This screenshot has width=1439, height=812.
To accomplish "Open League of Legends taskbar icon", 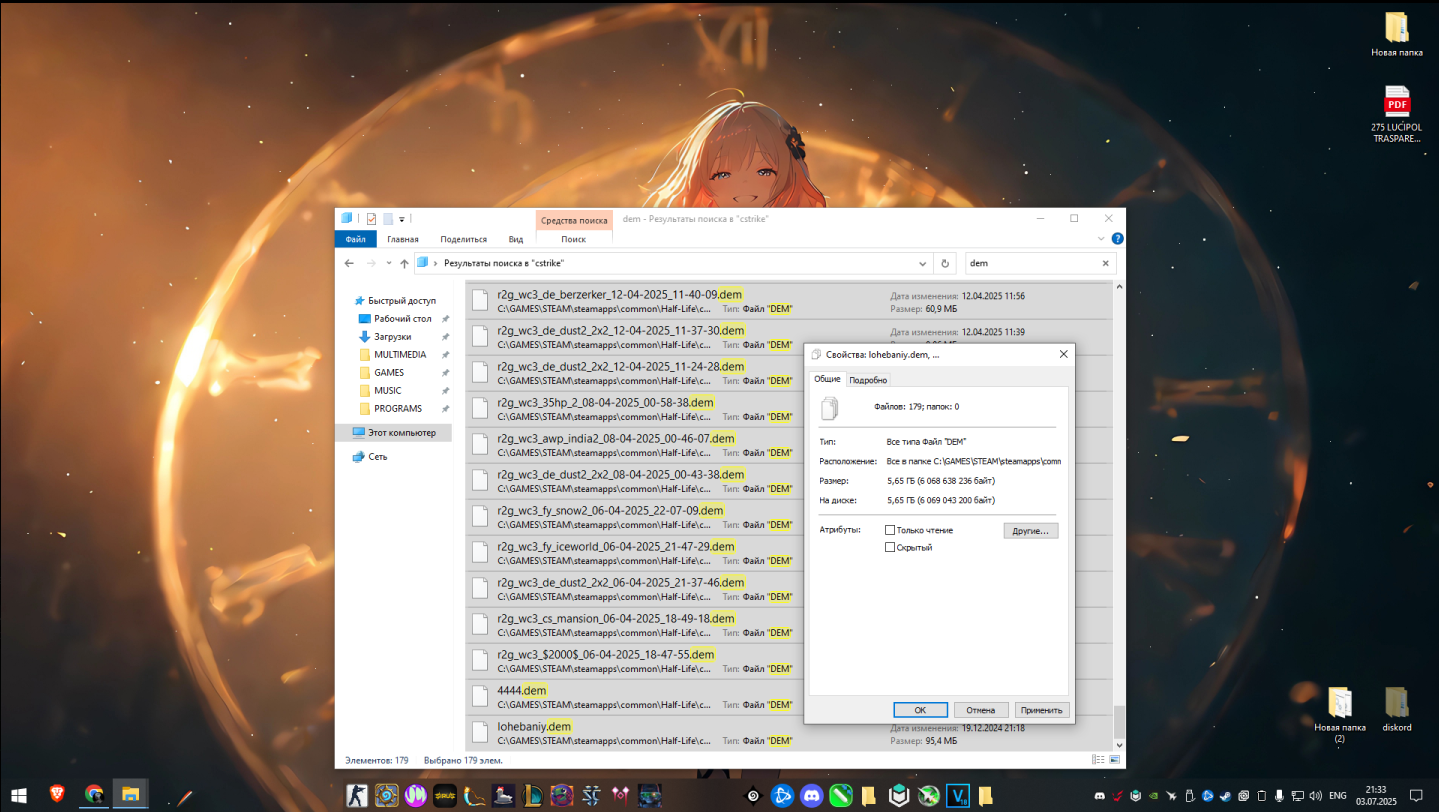I will click(x=532, y=796).
